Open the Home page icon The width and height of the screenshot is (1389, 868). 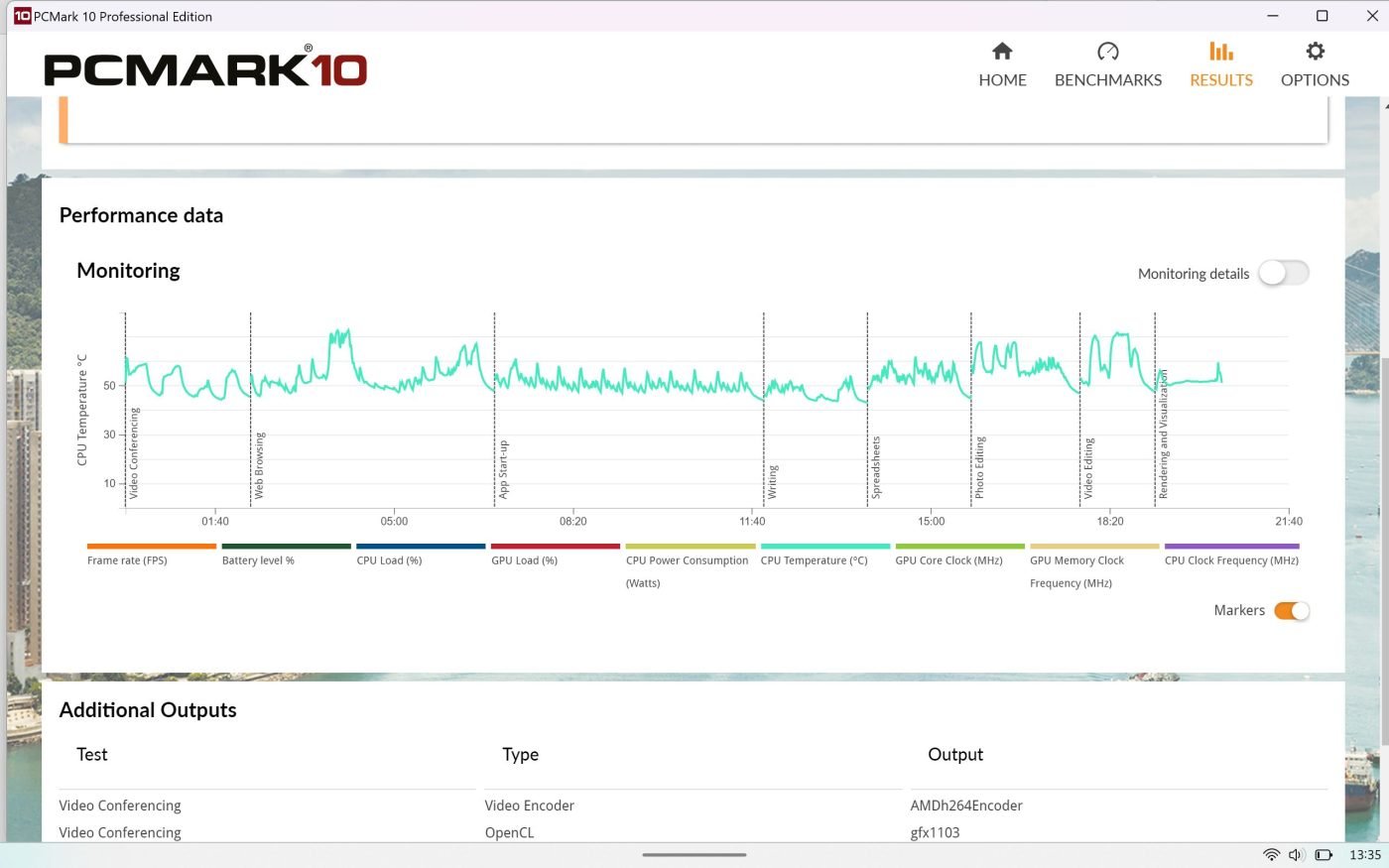[x=1002, y=52]
